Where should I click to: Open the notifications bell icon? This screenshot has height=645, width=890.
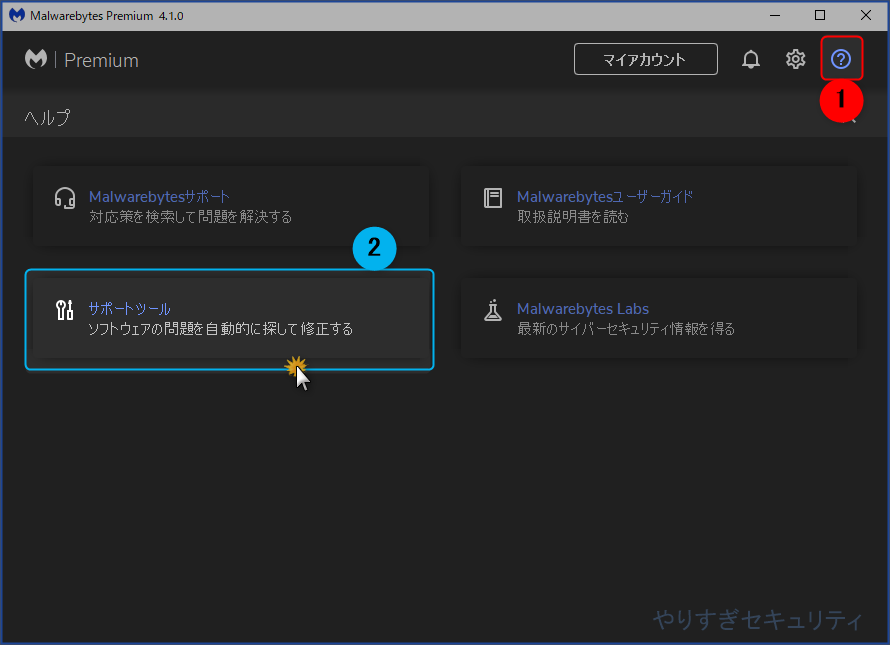tap(750, 59)
